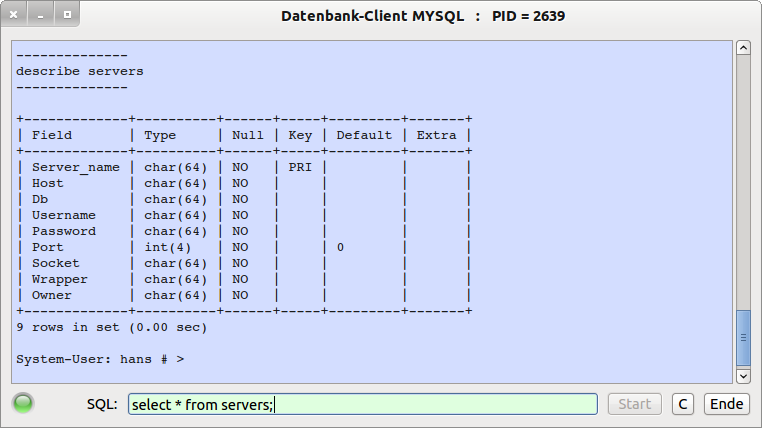Click the window title bar text
Screen dimensions: 762x428
pyautogui.click(x=424, y=17)
